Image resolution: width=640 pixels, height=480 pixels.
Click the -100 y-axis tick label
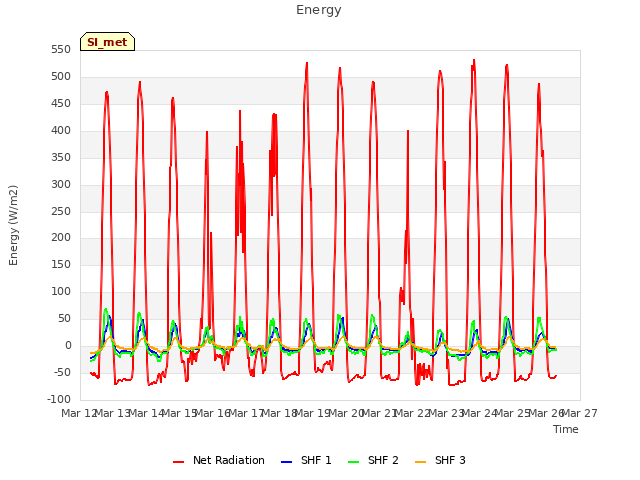click(x=59, y=399)
